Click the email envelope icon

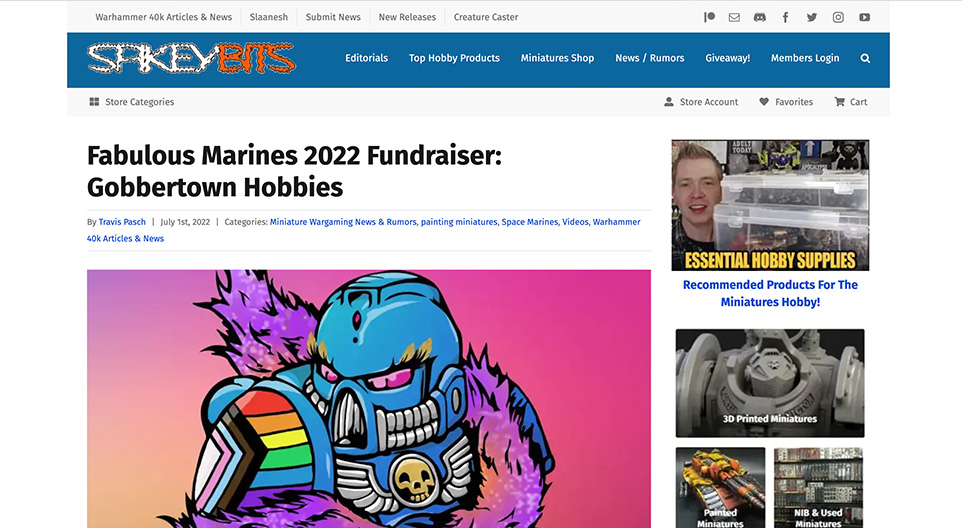pos(734,17)
